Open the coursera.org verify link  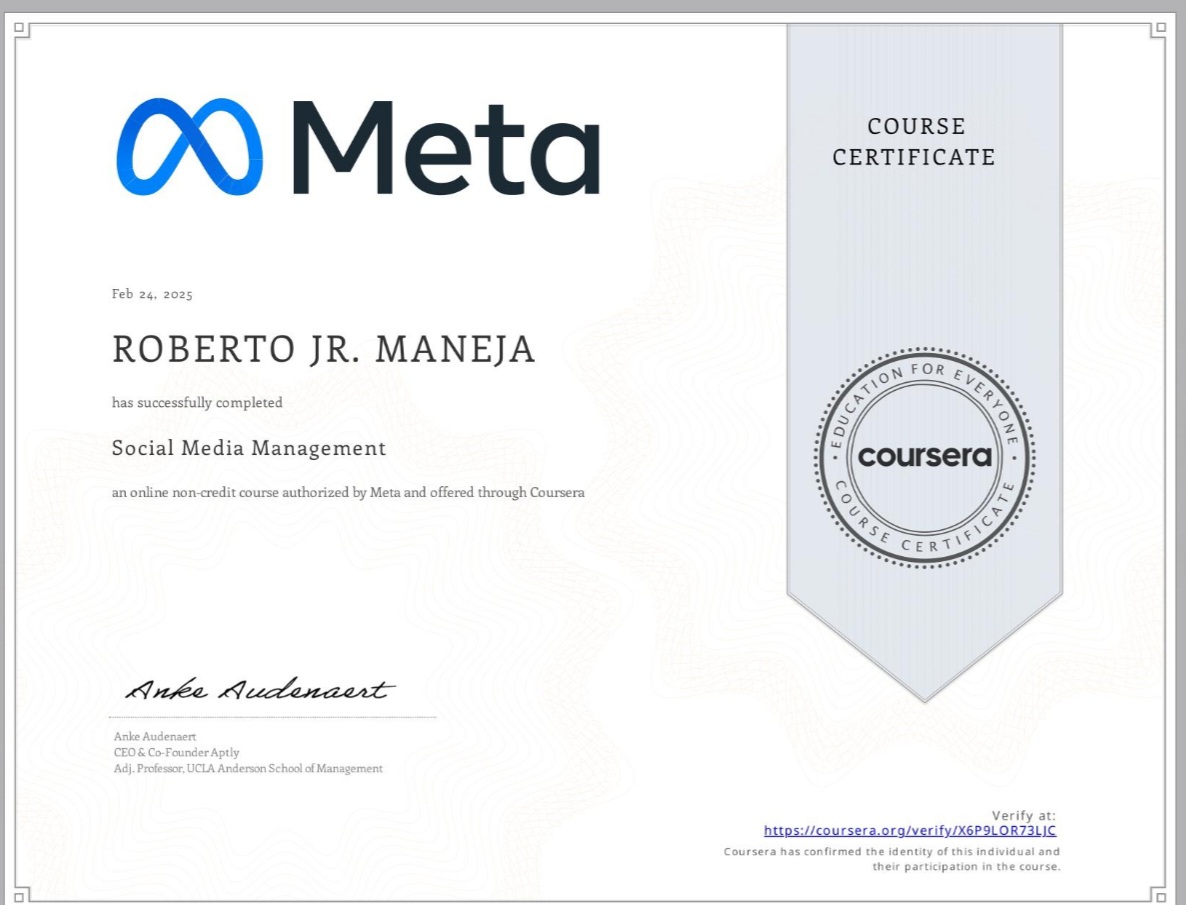tap(910, 831)
